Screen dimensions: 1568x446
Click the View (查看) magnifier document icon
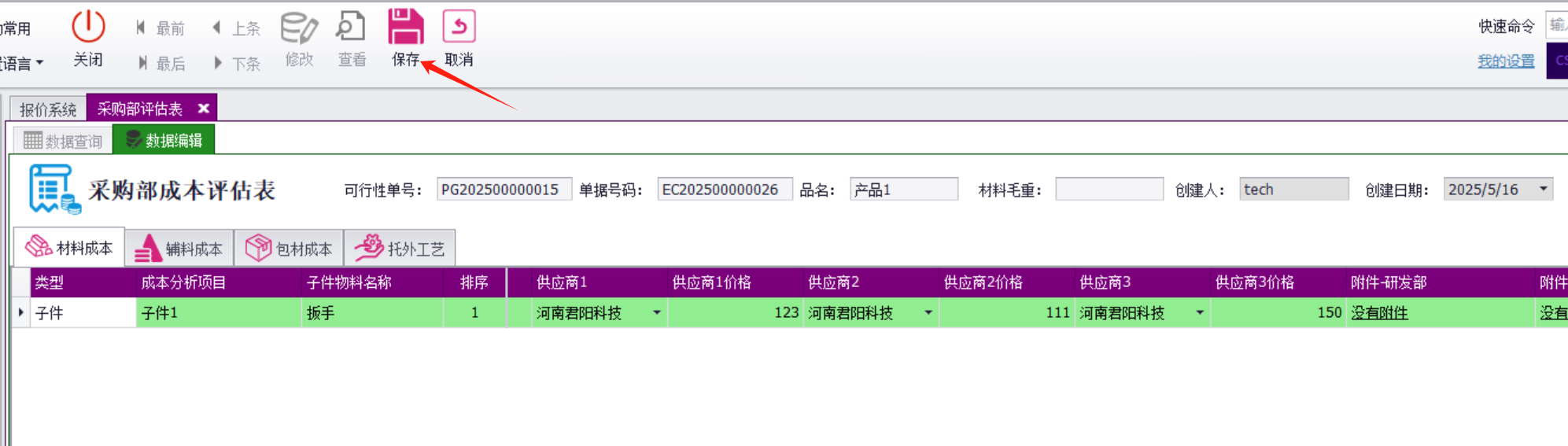(351, 27)
